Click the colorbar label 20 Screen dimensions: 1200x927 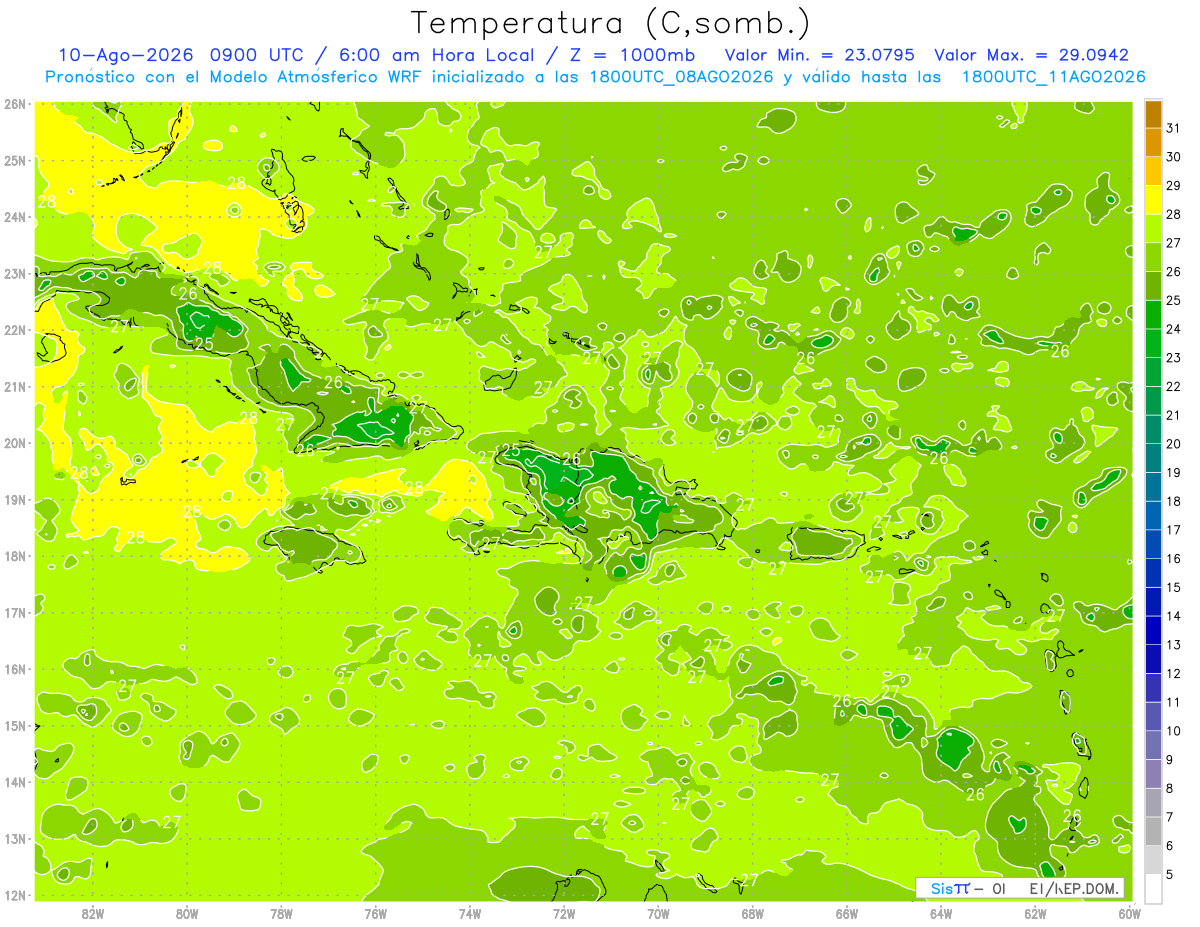pyautogui.click(x=1173, y=444)
